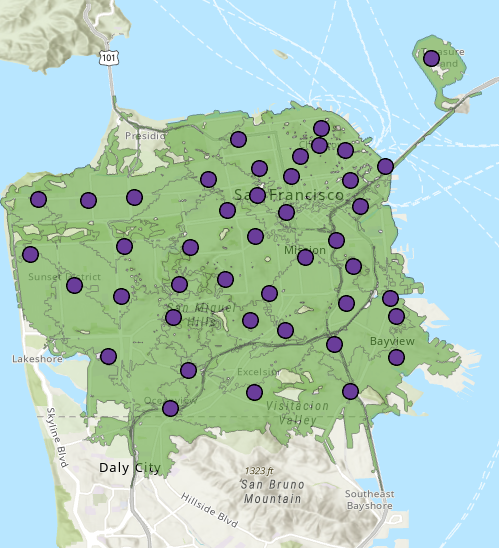Select the Visitacion Valley label
The image size is (499, 548).
click(x=298, y=412)
